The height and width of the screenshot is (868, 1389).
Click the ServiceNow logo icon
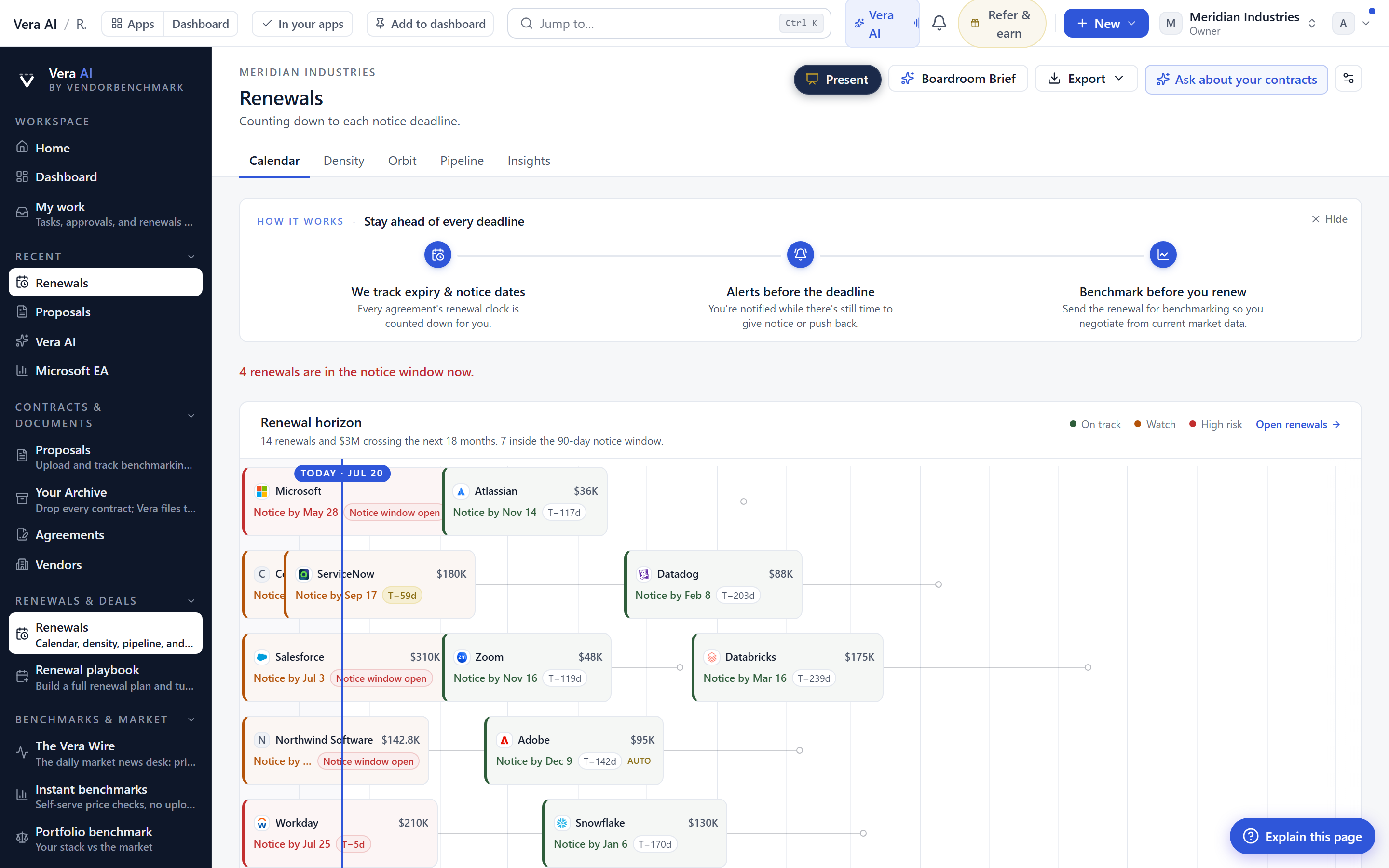(304, 574)
